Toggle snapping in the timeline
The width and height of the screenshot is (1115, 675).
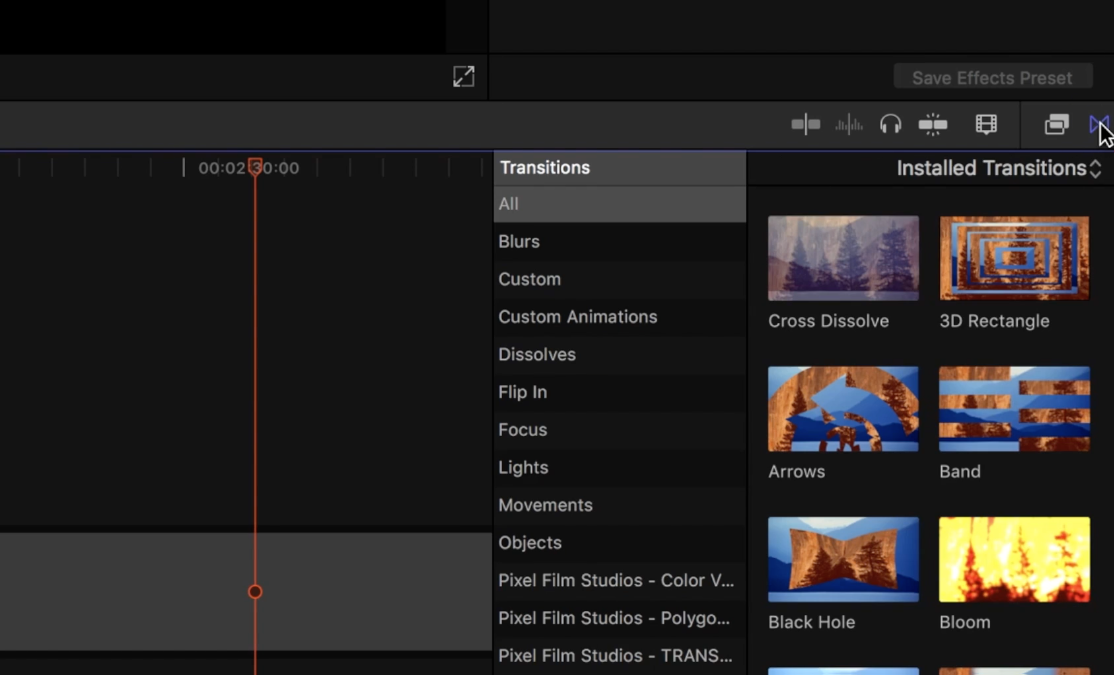[x=933, y=124]
